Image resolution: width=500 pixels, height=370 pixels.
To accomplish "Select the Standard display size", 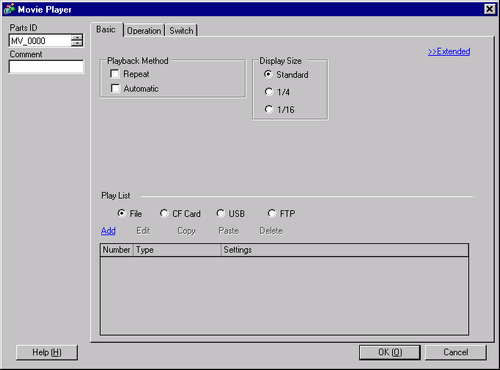I will click(x=268, y=74).
